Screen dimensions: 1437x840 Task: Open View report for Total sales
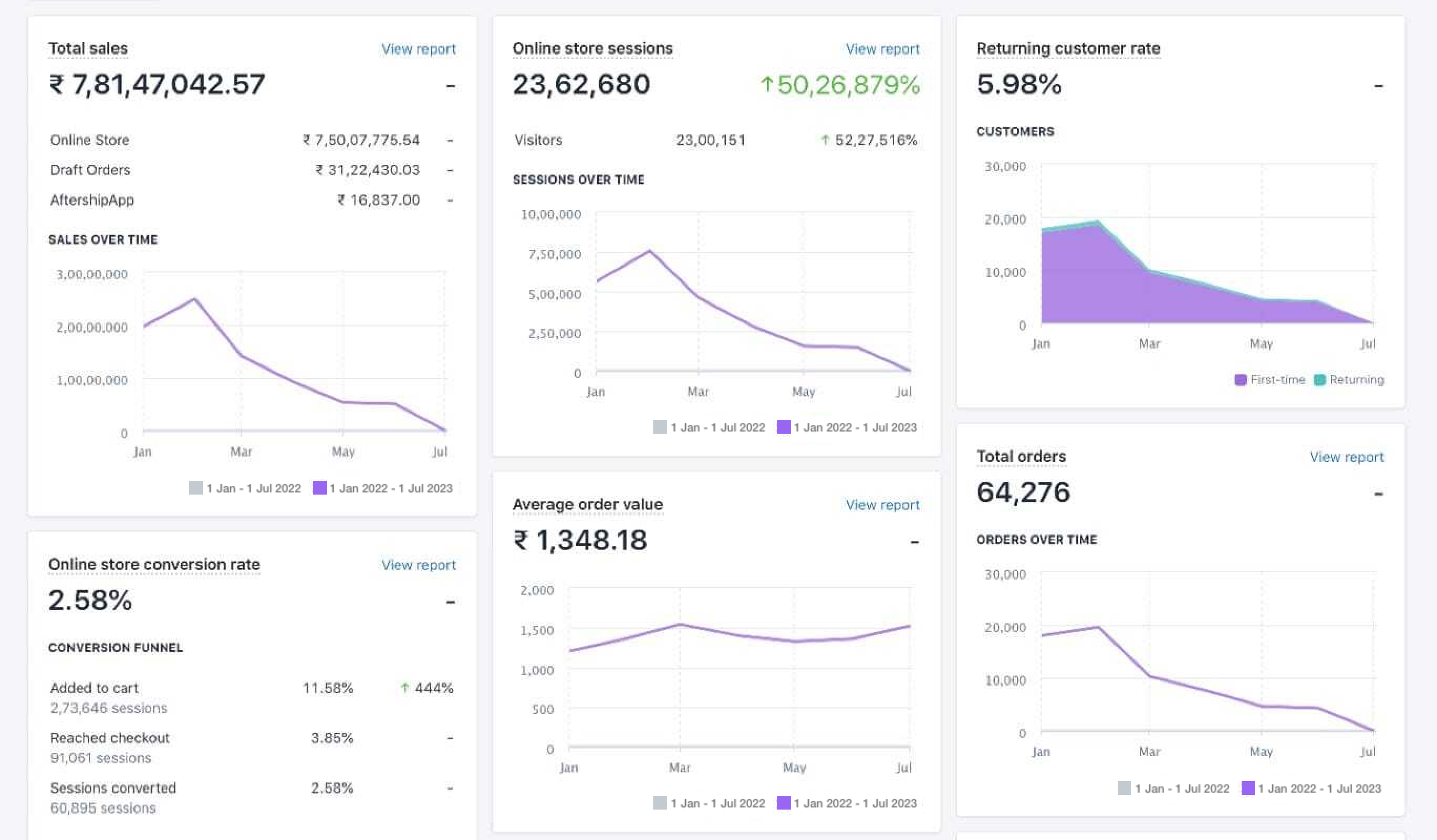coord(418,49)
